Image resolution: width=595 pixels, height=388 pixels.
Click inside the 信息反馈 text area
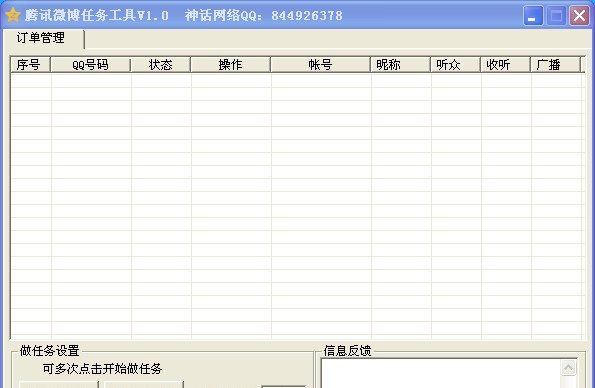[x=441, y=373]
